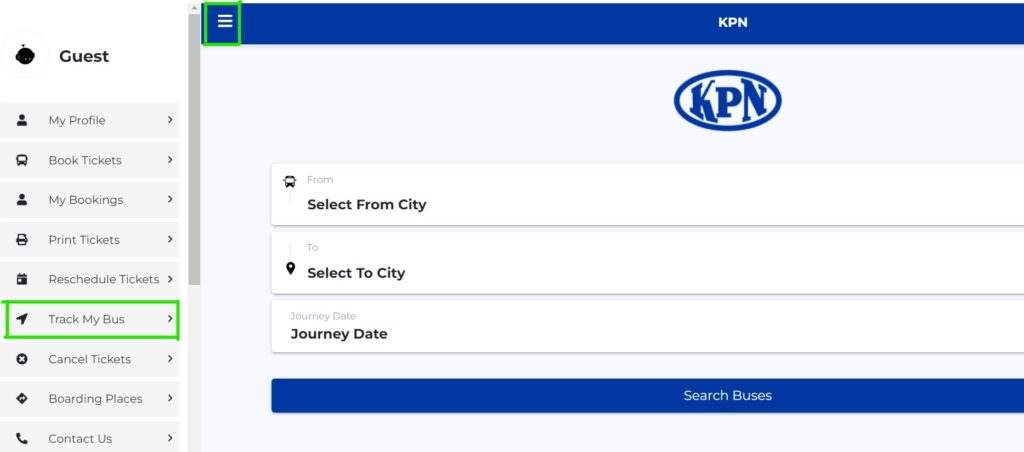Click the printer icon beside Print Tickets
The width and height of the screenshot is (1024, 452).
[22, 240]
